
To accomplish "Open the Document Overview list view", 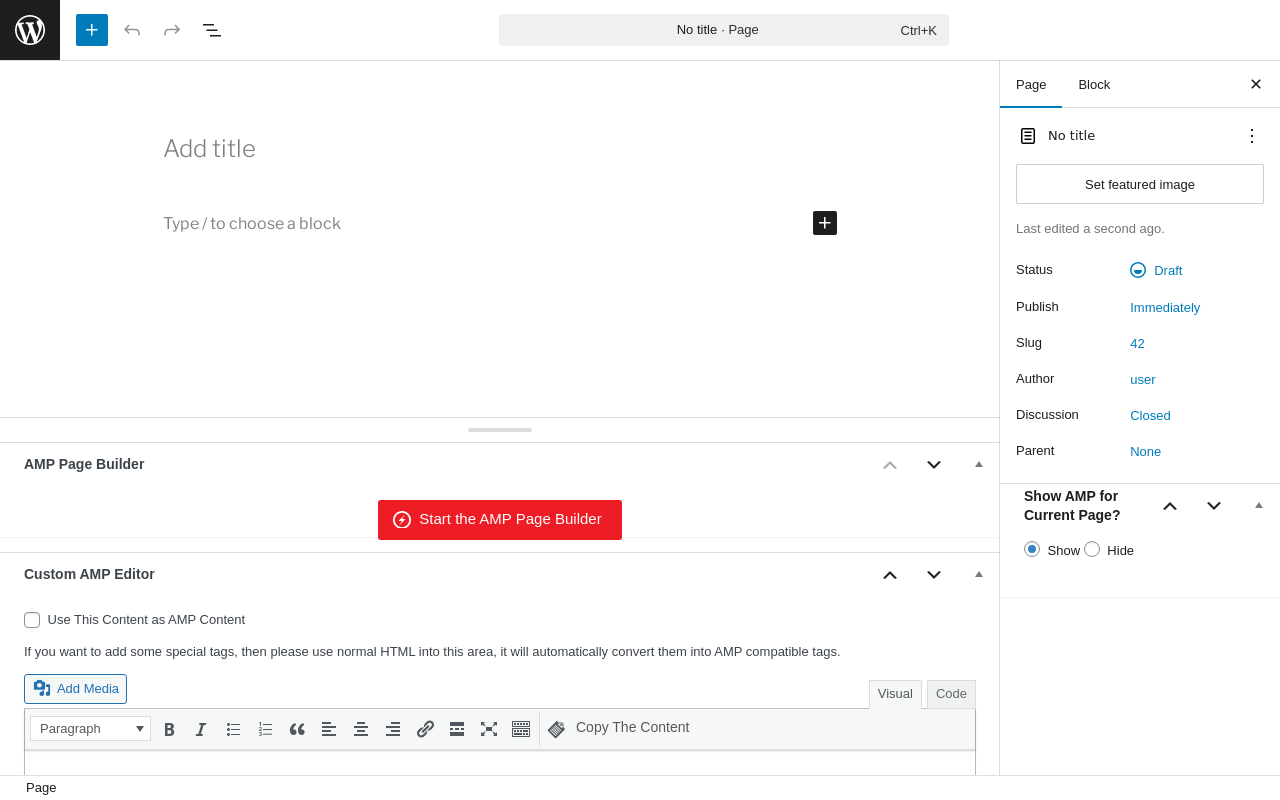I will (212, 30).
